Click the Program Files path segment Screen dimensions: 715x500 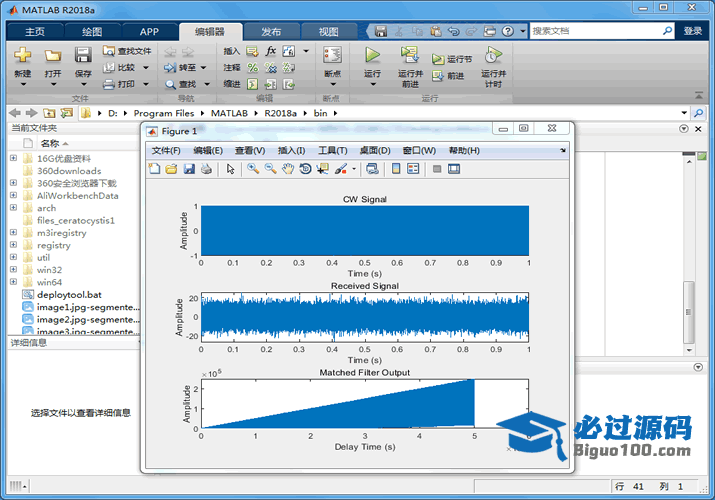click(x=164, y=113)
